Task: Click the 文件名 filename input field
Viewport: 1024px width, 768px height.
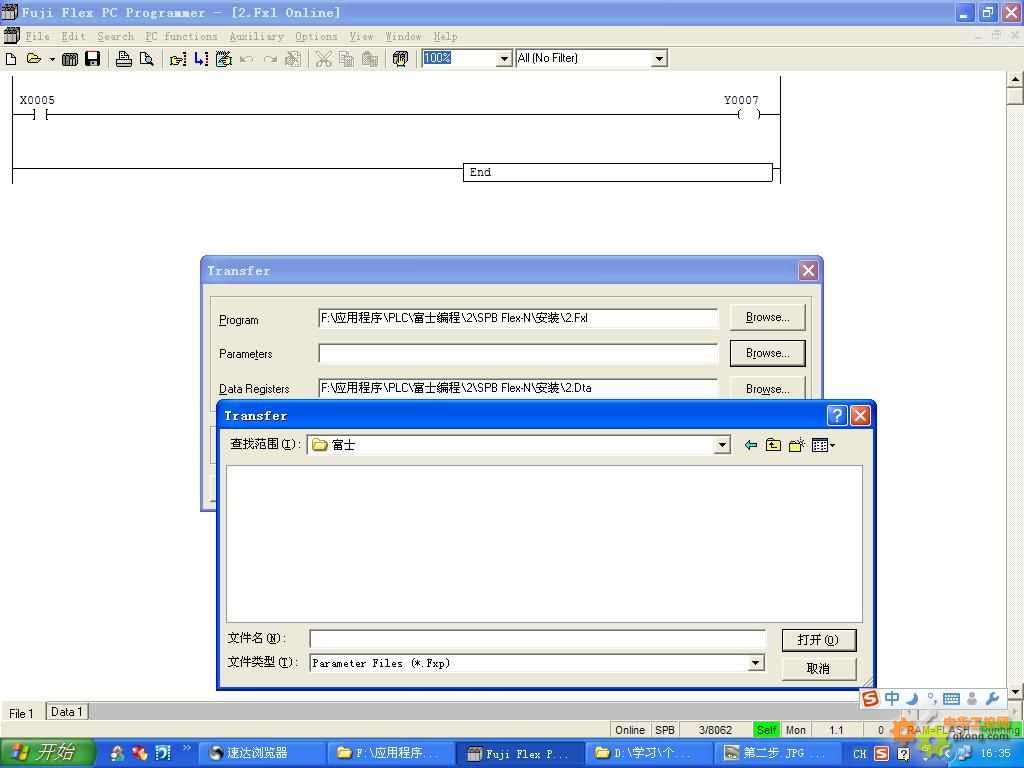Action: tap(537, 639)
